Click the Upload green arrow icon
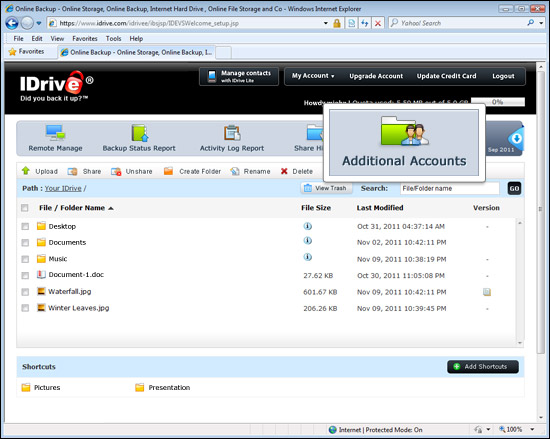 pyautogui.click(x=26, y=171)
